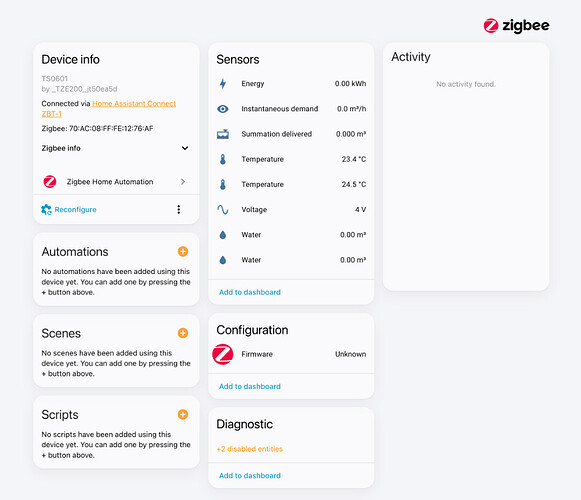581x500 pixels.
Task: Click the thermometer icon beside 23.4 °C
Action: pyautogui.click(x=223, y=159)
